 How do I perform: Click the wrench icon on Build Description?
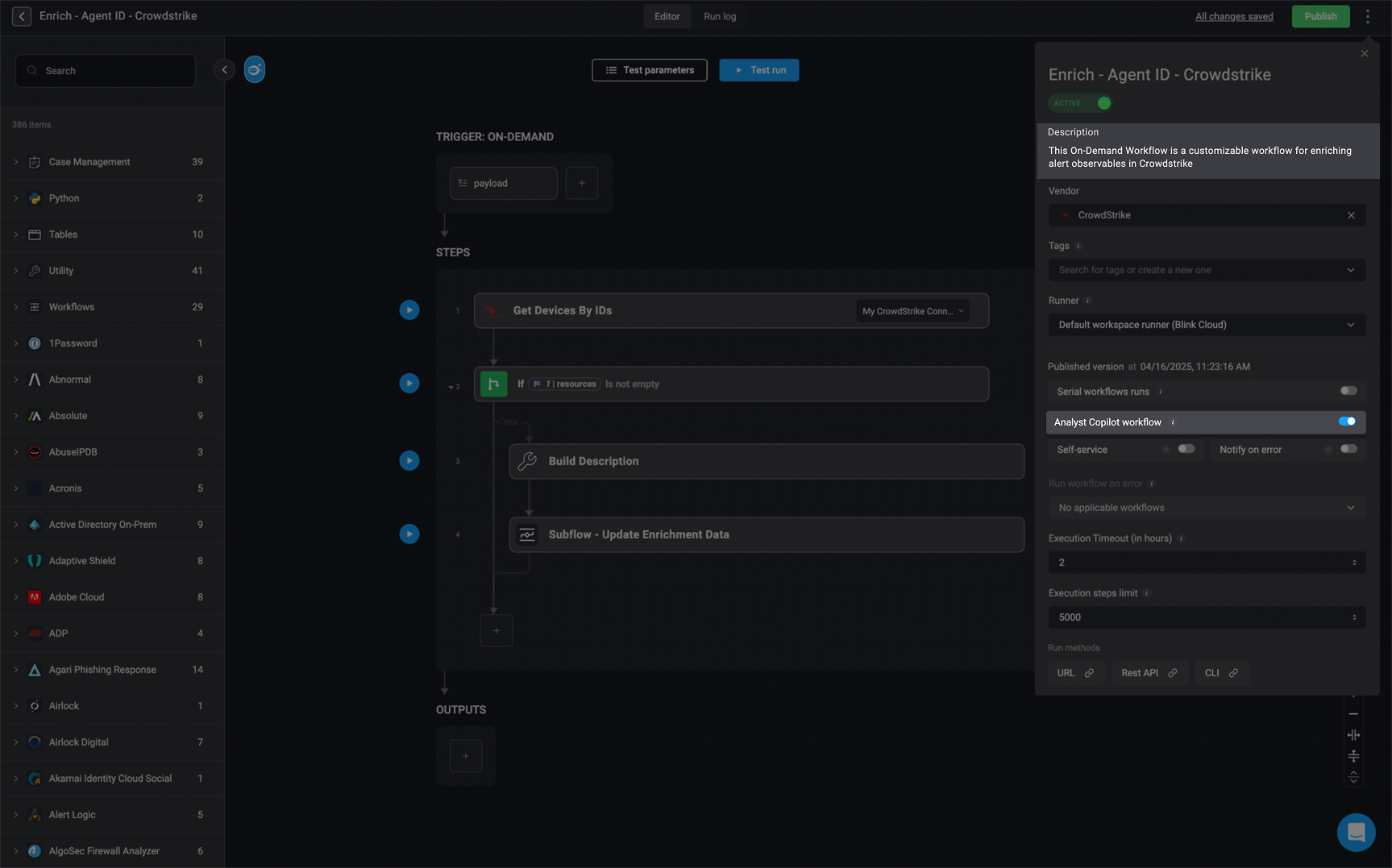point(527,461)
